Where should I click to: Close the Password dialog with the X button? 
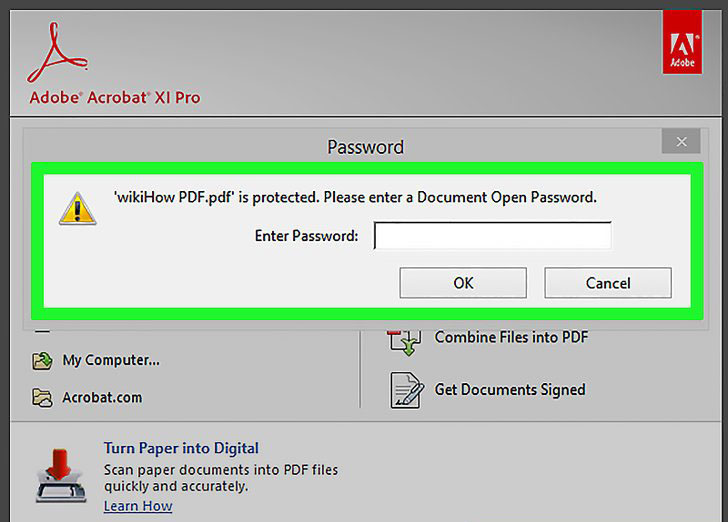point(681,142)
